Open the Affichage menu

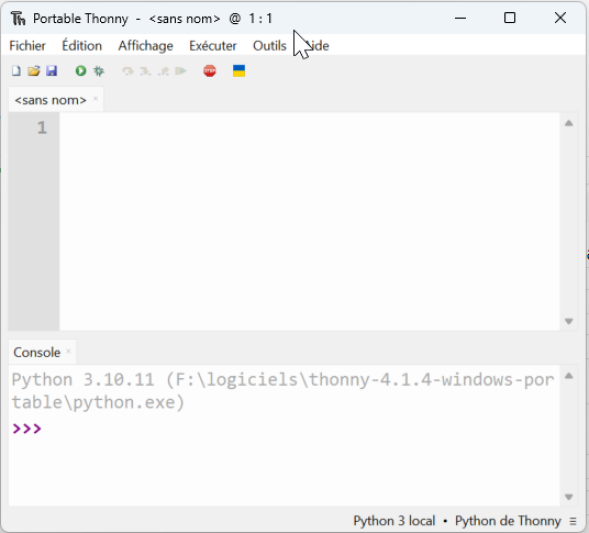coord(146,46)
